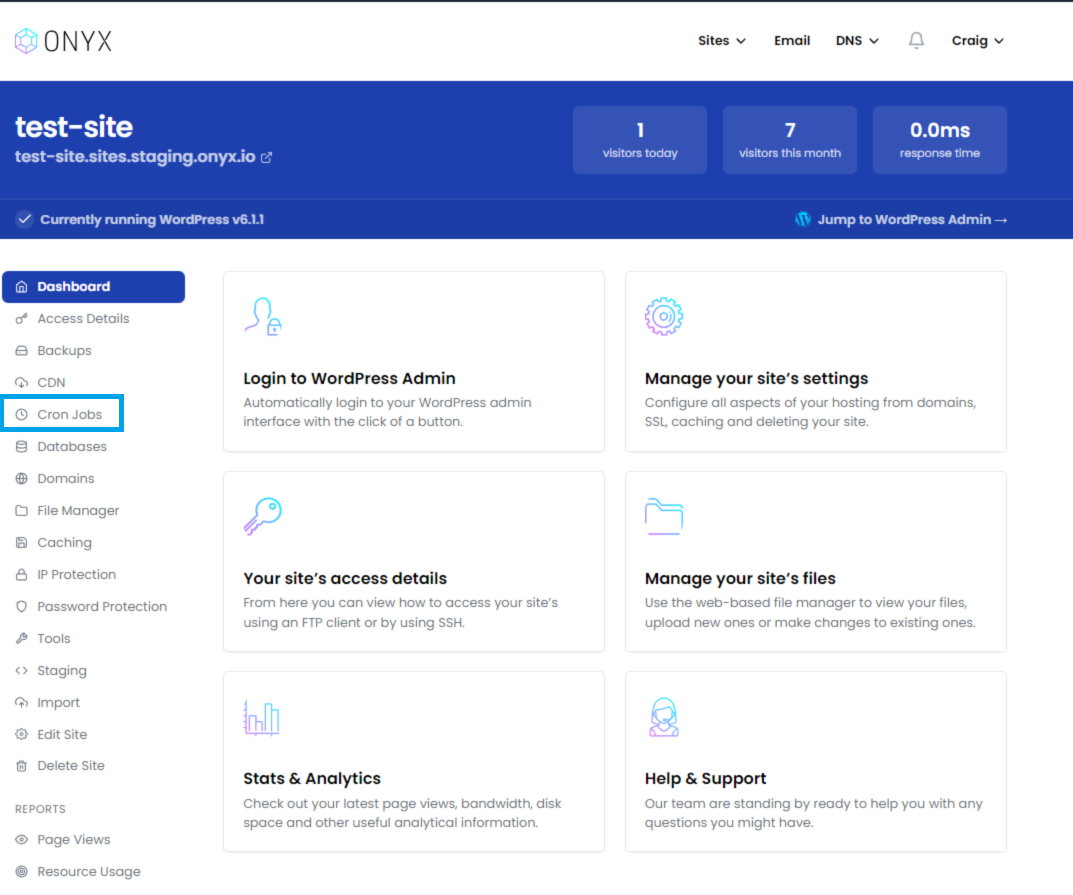This screenshot has width=1073, height=895.
Task: Click Manage your site's files card title
Action: pyautogui.click(x=740, y=579)
